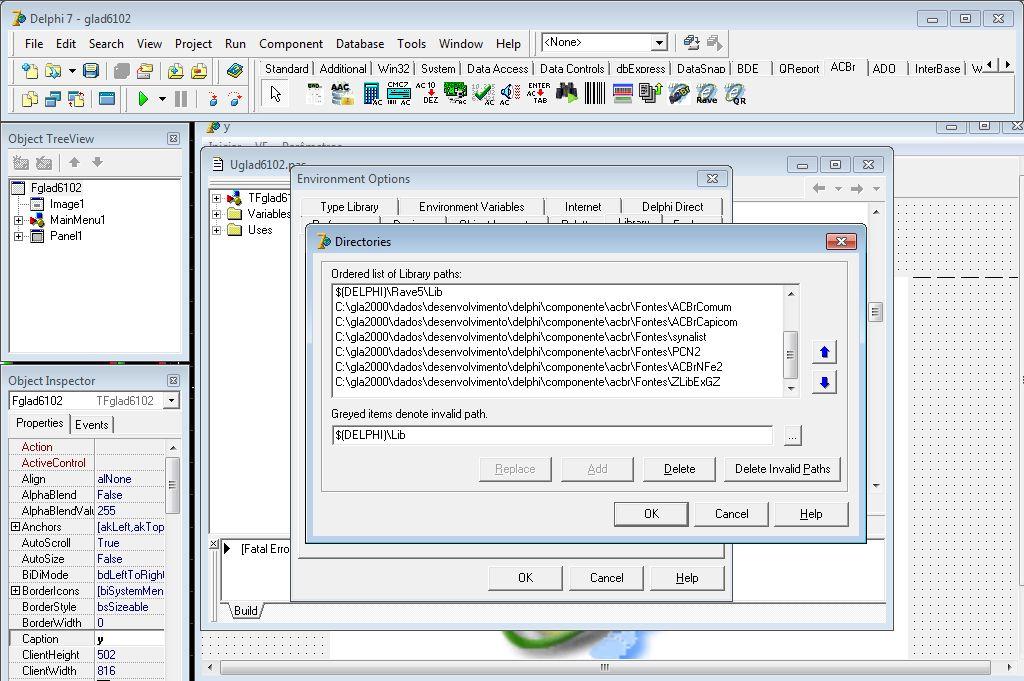The height and width of the screenshot is (681, 1024).
Task: Click the green Run arrow
Action: [144, 99]
